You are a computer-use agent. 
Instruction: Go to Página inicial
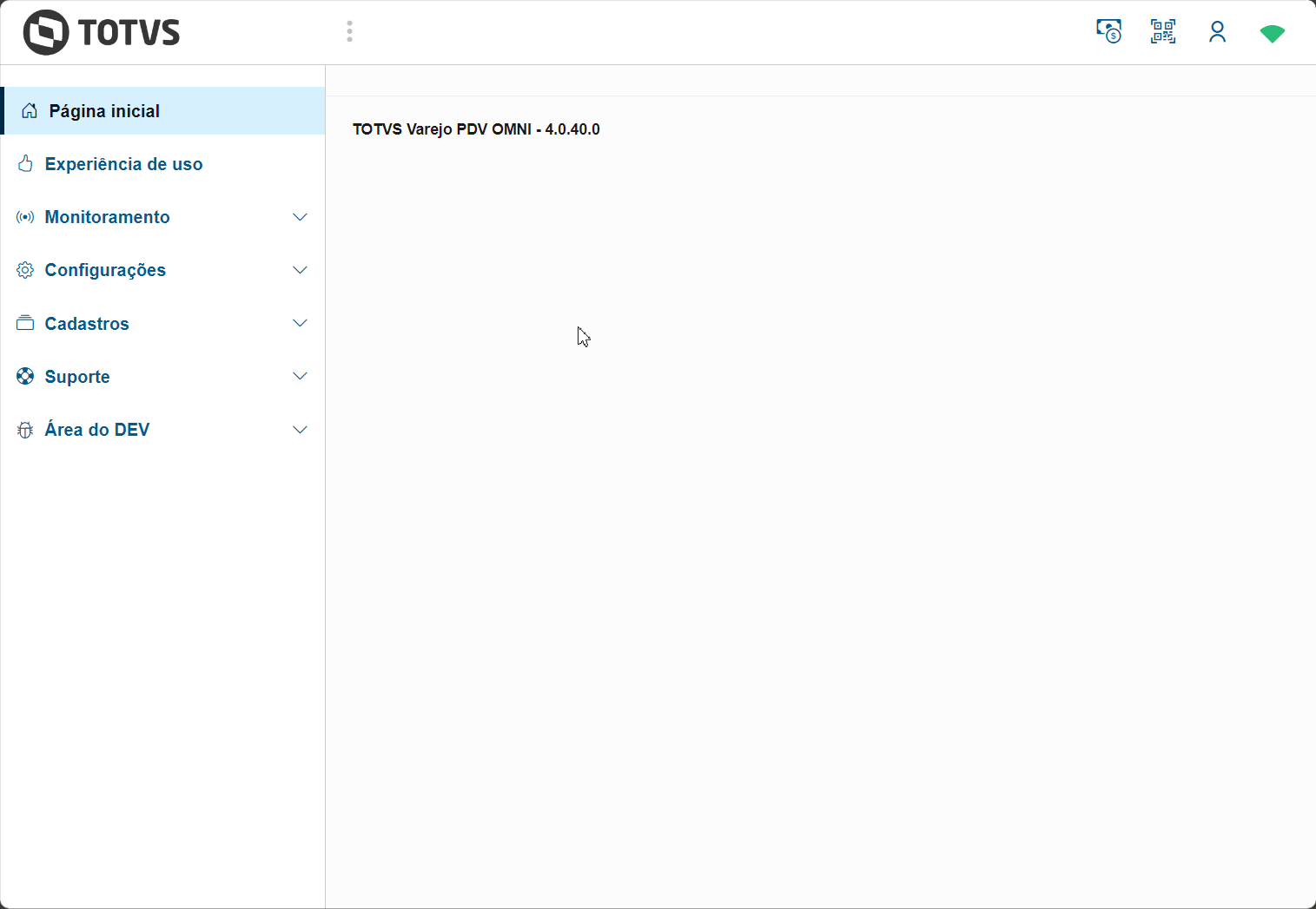coord(164,111)
